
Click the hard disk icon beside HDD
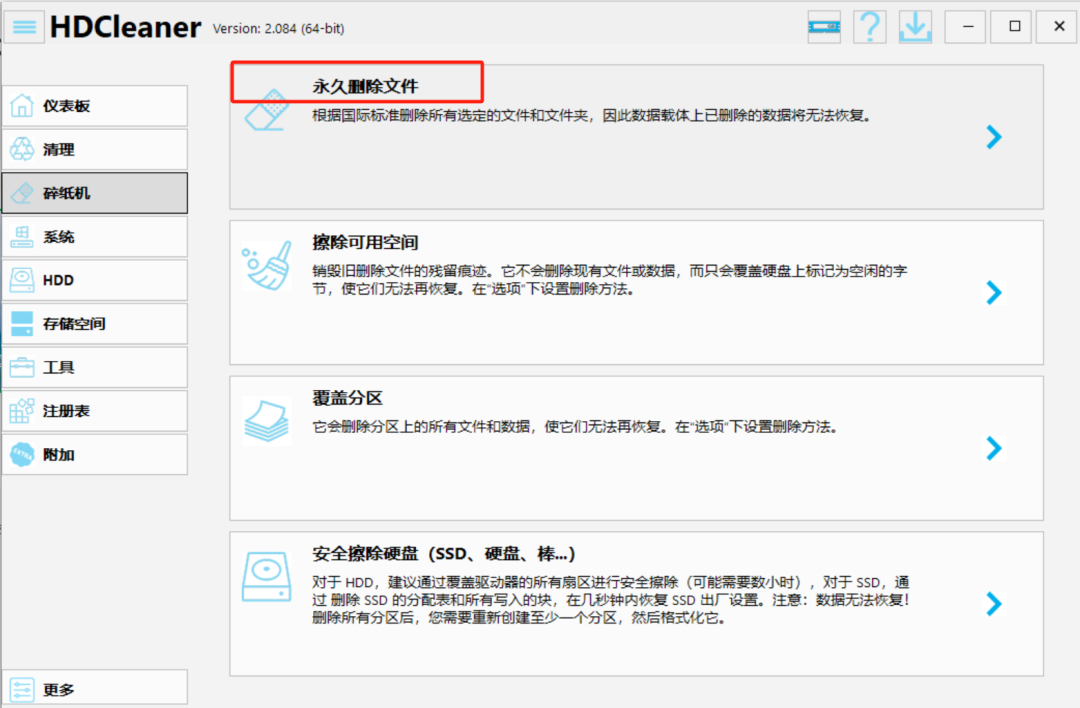[22, 280]
